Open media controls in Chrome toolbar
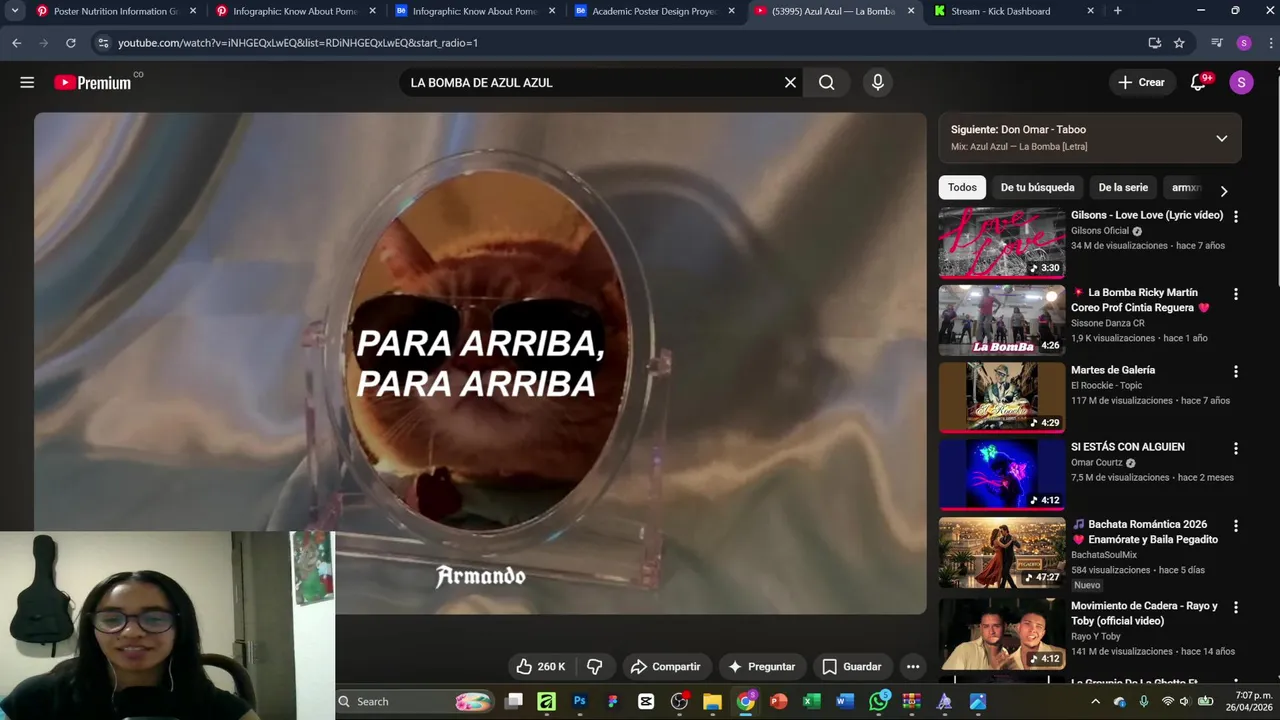The height and width of the screenshot is (720, 1280). click(x=1216, y=43)
